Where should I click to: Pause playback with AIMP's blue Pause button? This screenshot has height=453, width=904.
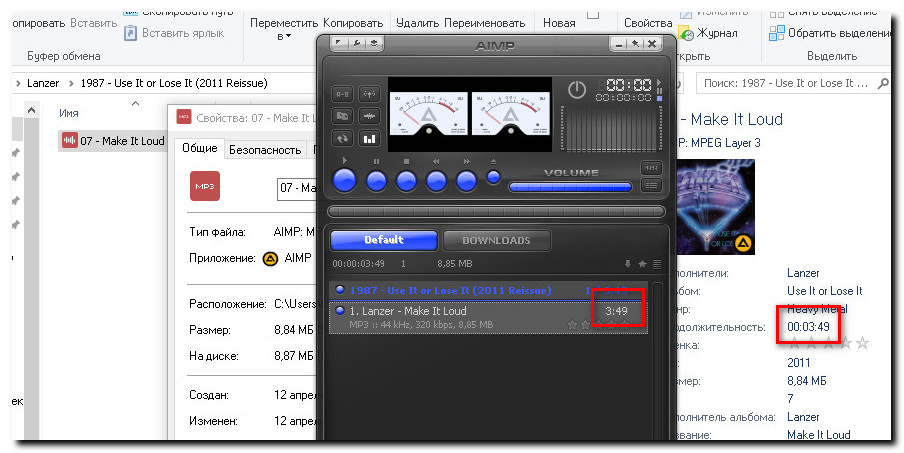[x=376, y=181]
